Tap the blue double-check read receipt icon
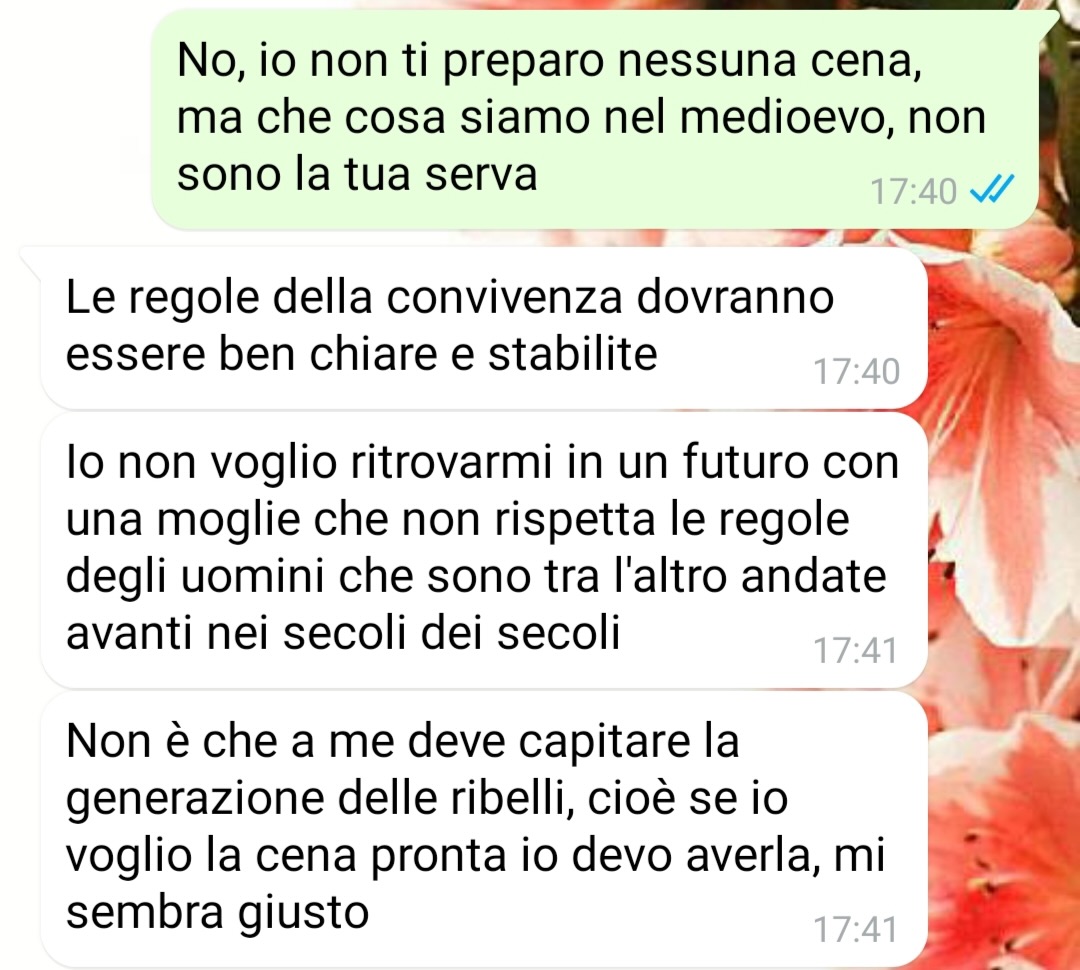This screenshot has height=970, width=1080. pos(992,189)
